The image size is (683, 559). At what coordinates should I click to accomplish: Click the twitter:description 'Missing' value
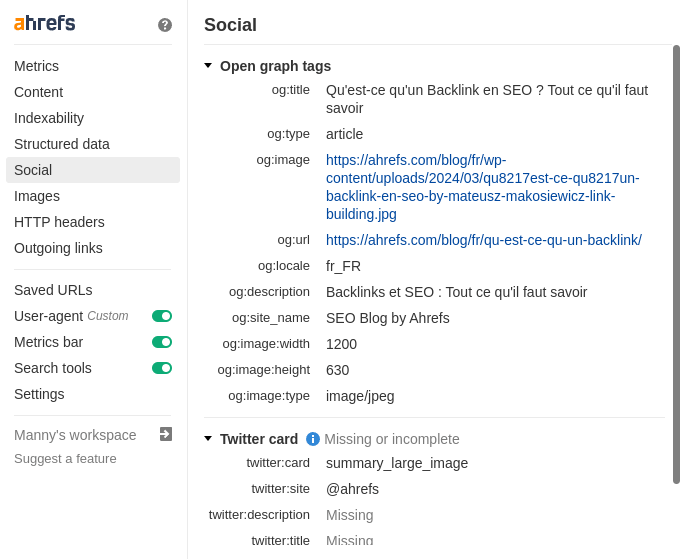(350, 515)
